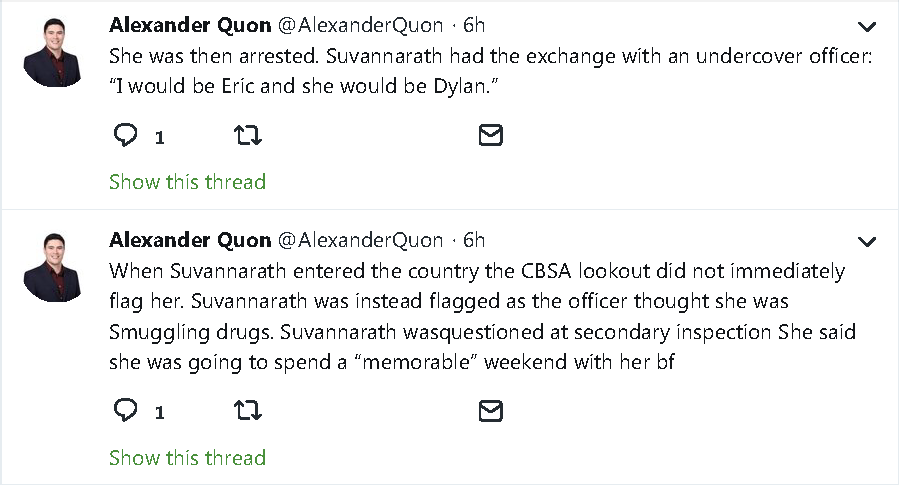899x485 pixels.
Task: Open @AlexanderQuon handle in first tweet
Action: (360, 24)
